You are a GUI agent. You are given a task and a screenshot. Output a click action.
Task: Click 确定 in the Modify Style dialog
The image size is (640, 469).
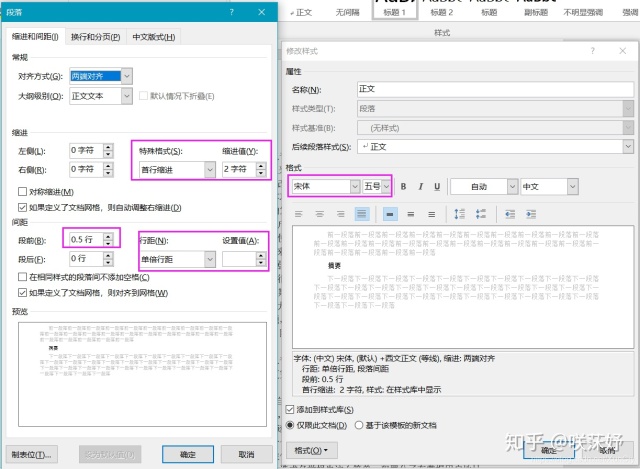pyautogui.click(x=549, y=450)
